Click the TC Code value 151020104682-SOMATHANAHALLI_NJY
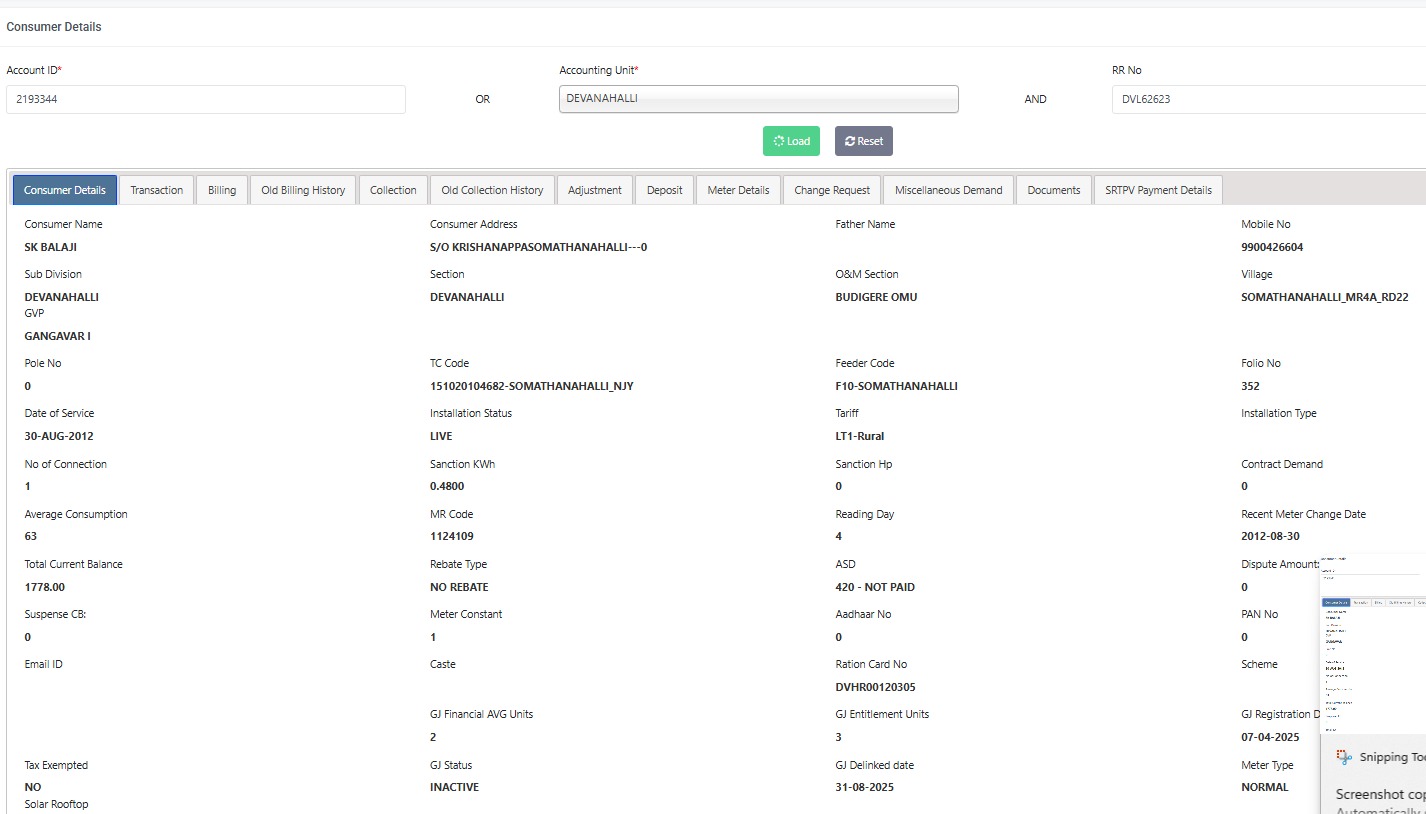 [x=532, y=386]
